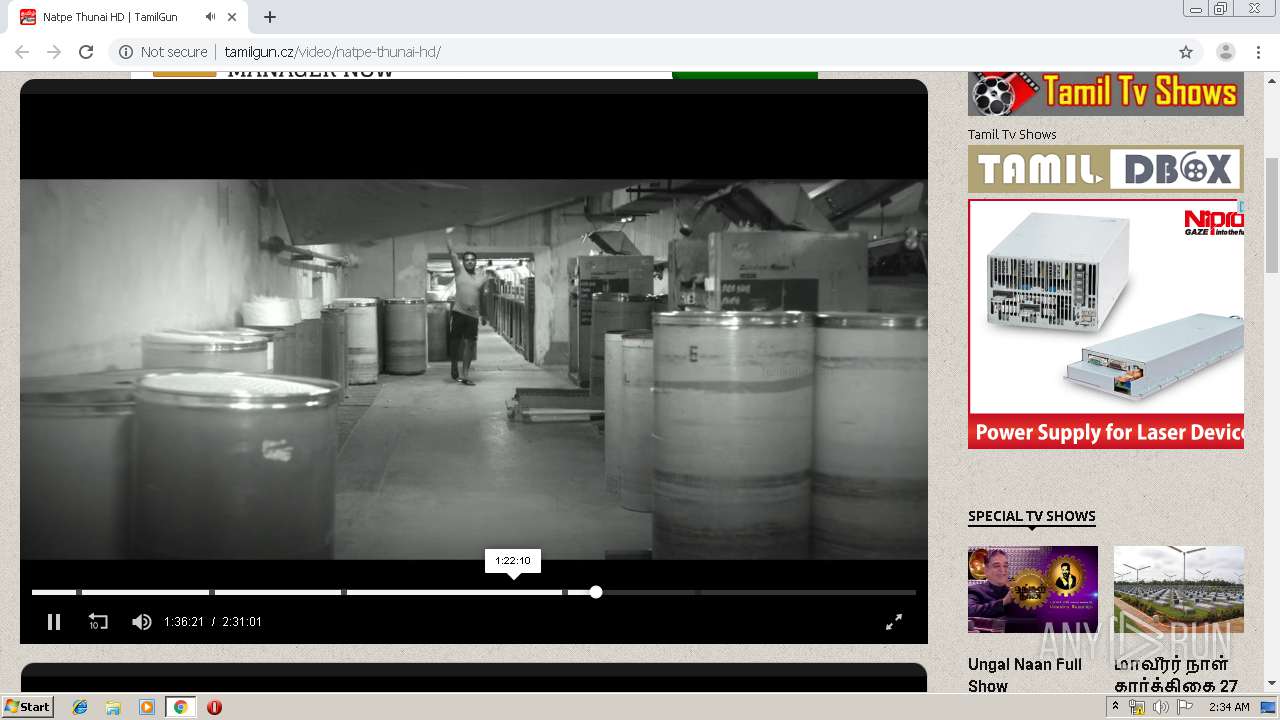Click the elapsed time 1:36:21 text

[184, 622]
